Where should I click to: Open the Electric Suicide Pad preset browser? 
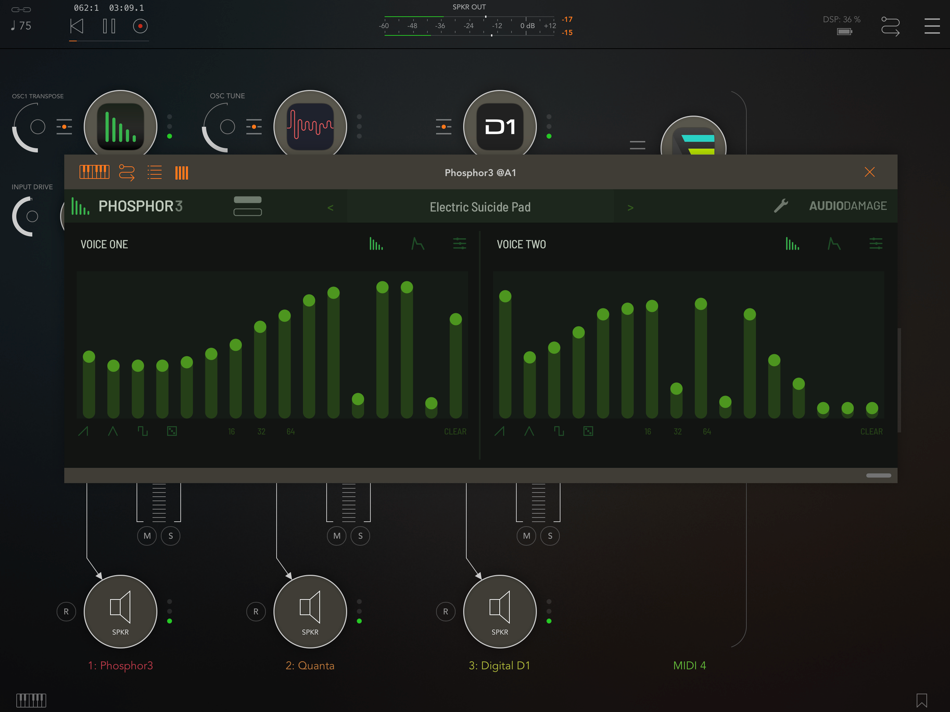pyautogui.click(x=480, y=205)
